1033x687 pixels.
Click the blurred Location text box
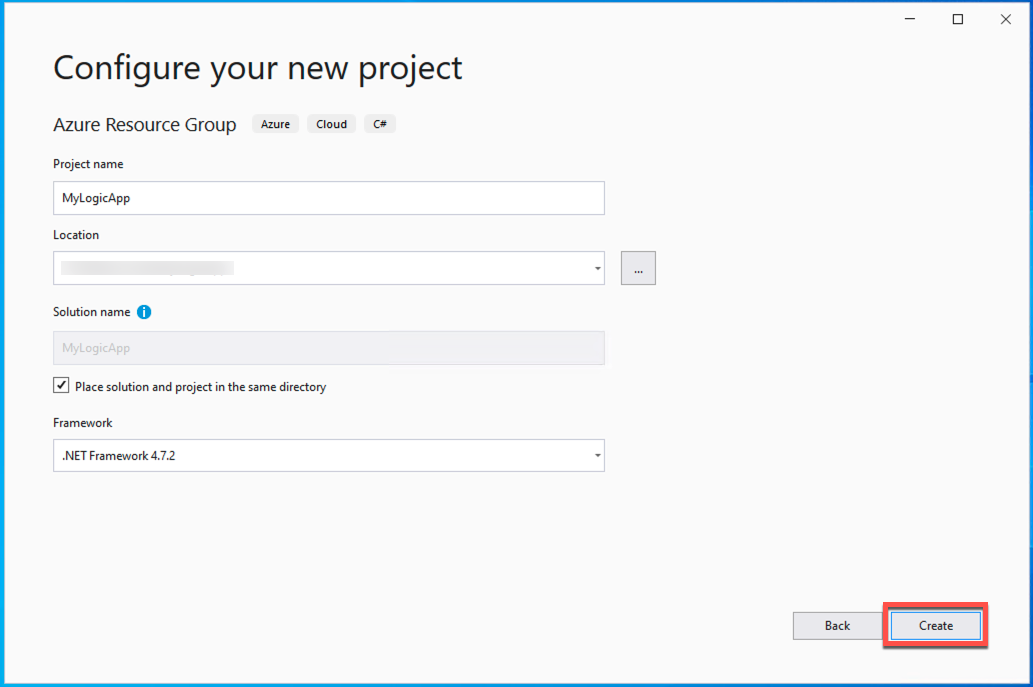click(x=300, y=268)
